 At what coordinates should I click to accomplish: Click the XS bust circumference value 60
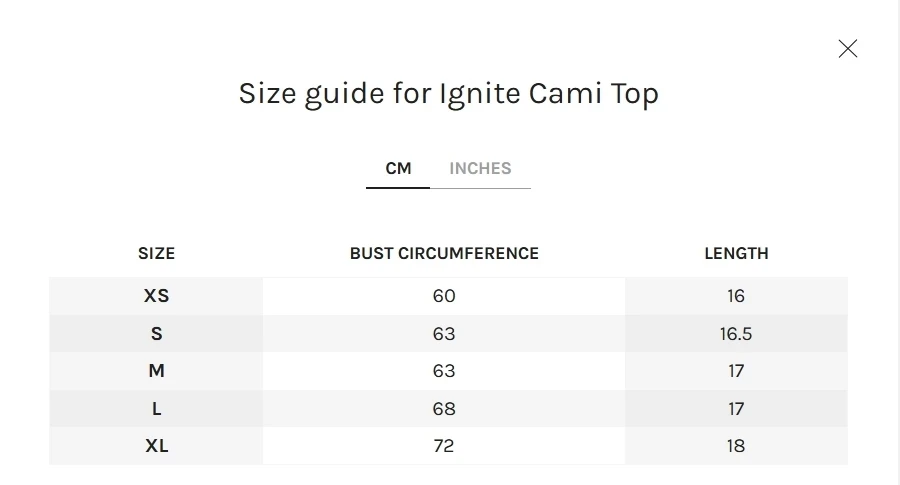pos(444,296)
